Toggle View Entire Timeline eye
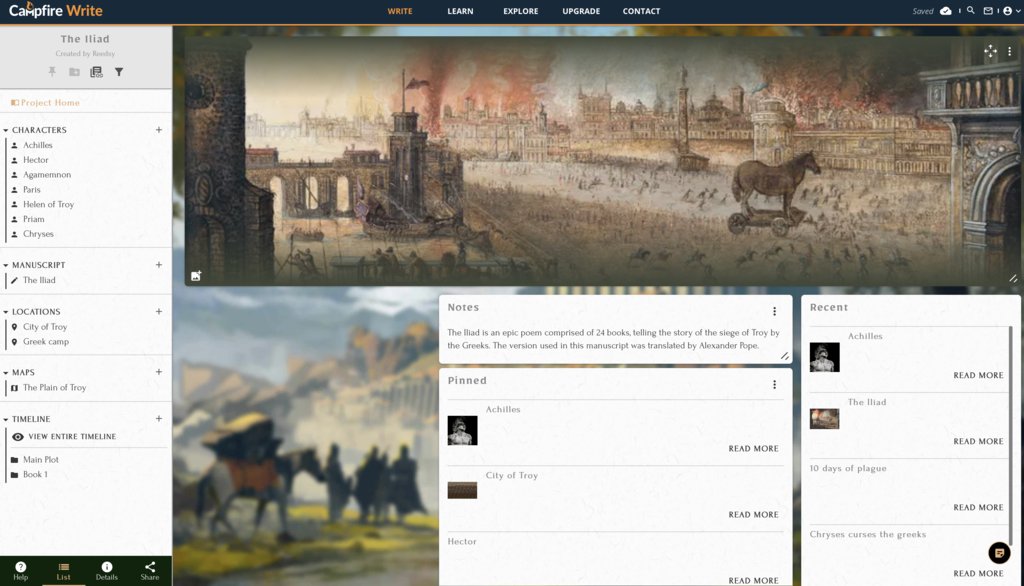1024x586 pixels. point(18,436)
